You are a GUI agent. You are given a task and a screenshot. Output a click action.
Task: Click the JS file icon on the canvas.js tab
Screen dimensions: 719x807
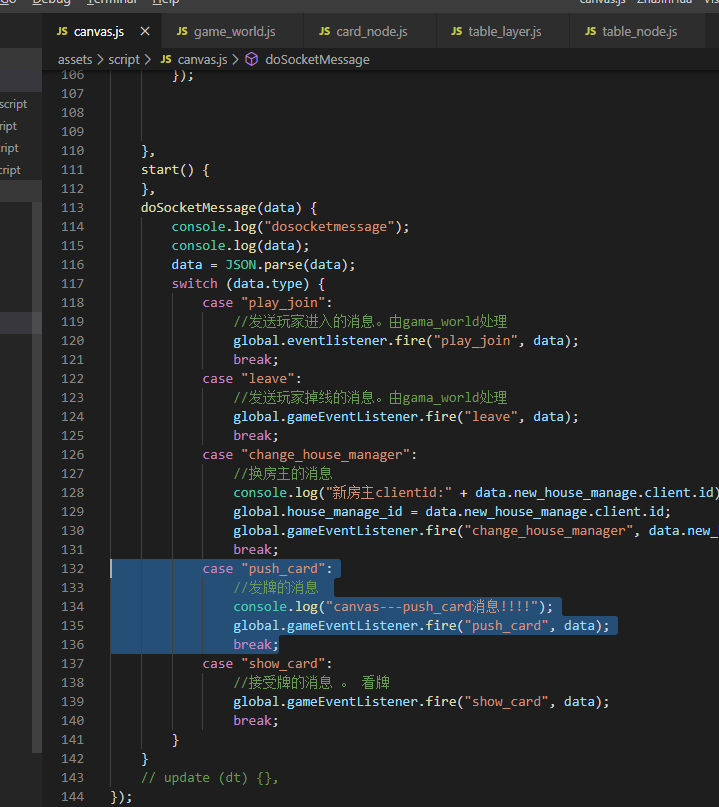point(62,31)
